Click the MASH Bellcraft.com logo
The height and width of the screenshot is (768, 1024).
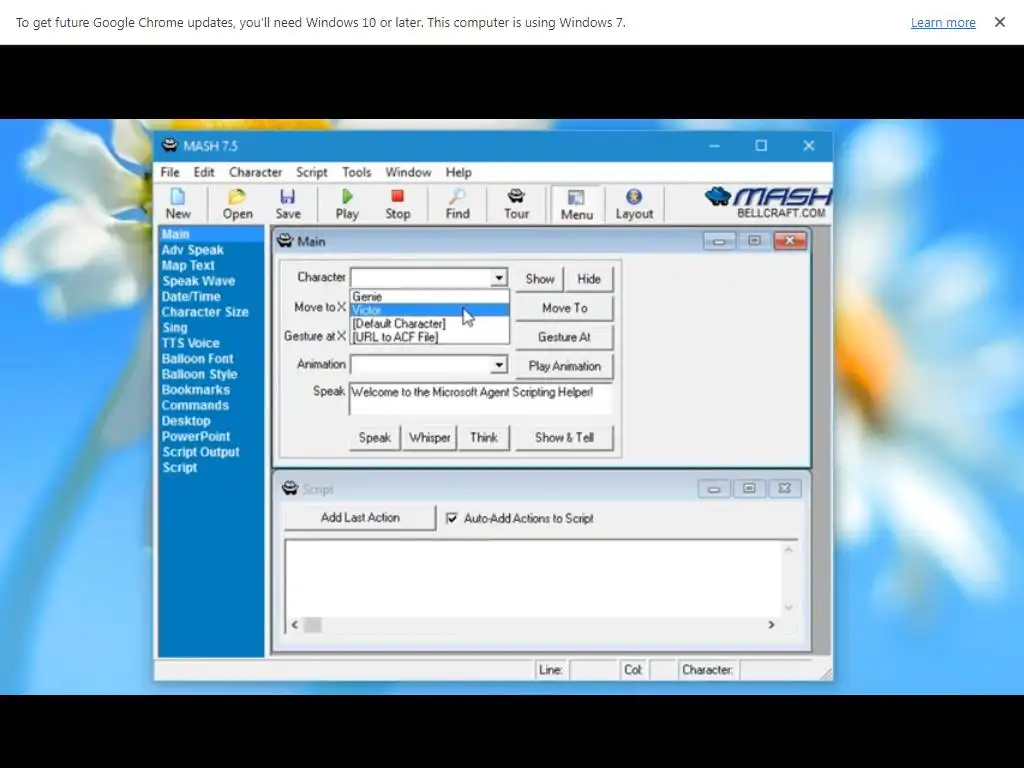tap(767, 202)
